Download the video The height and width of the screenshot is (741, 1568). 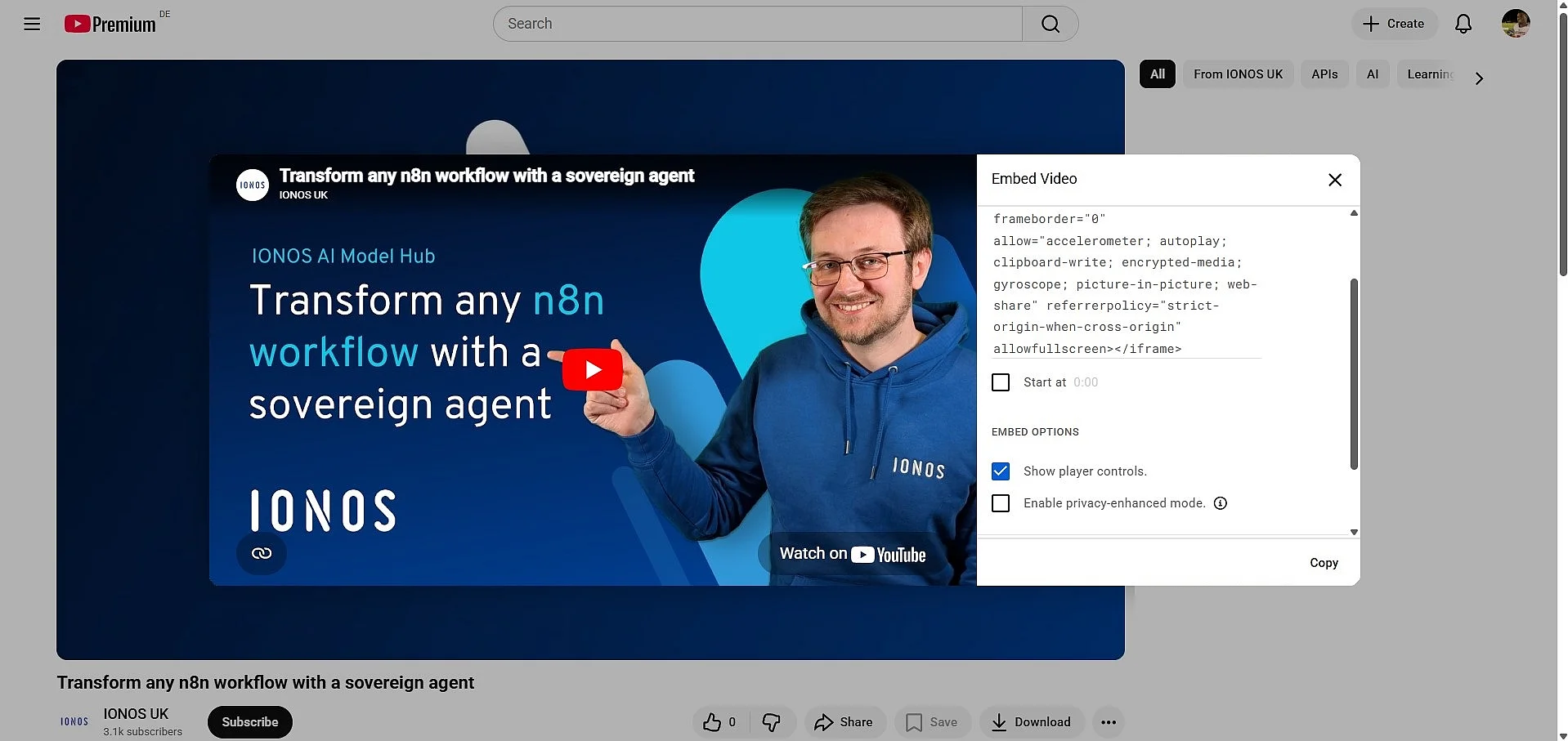1032,722
